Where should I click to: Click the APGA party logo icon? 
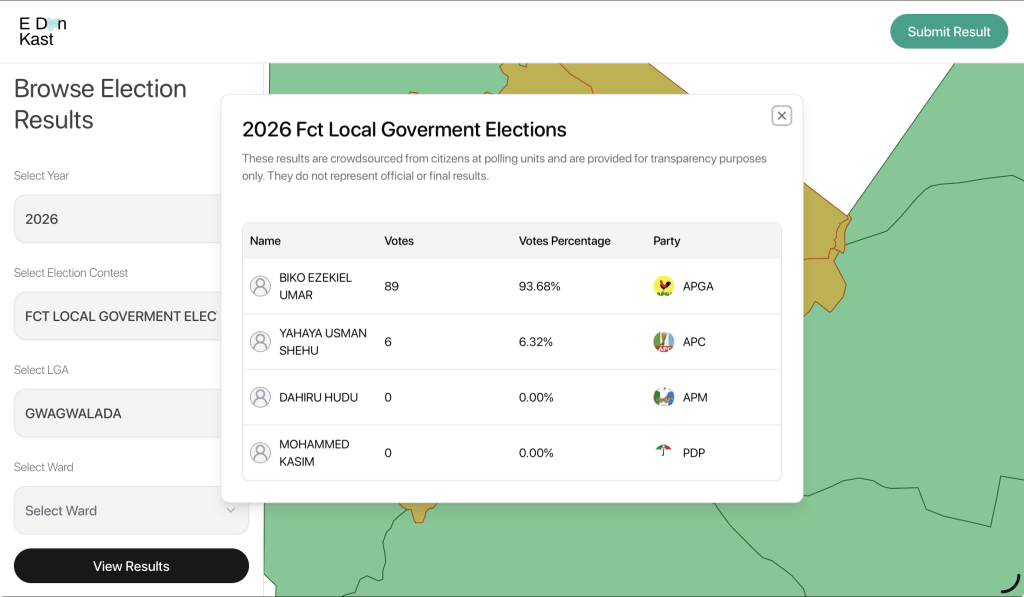pyautogui.click(x=663, y=286)
